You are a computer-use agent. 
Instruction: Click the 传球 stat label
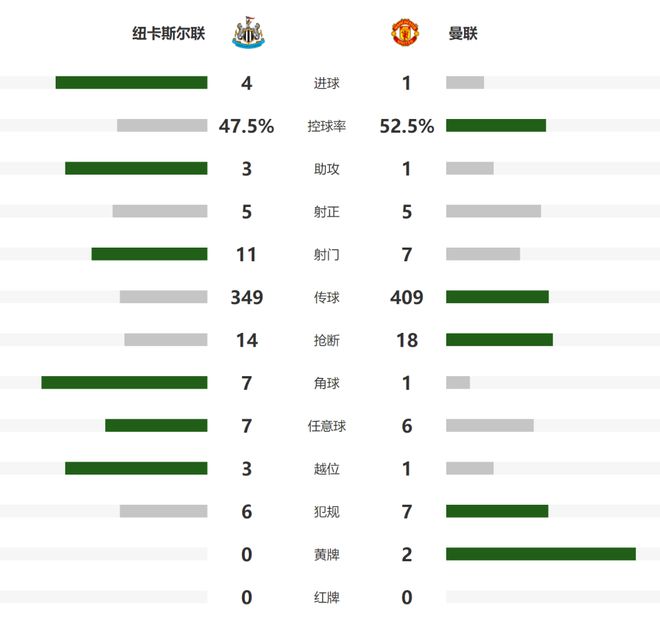(326, 297)
